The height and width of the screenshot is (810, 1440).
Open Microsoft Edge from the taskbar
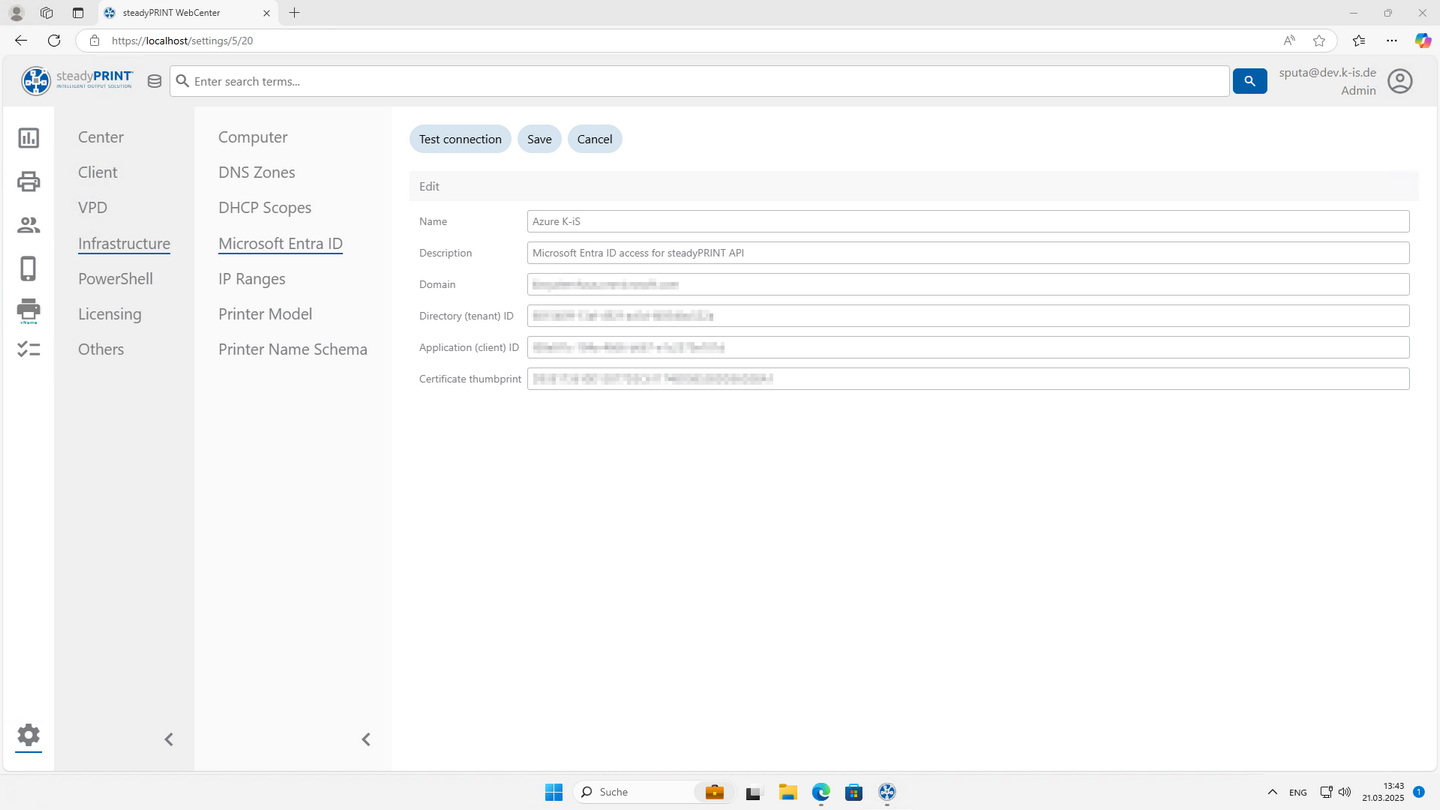click(821, 792)
